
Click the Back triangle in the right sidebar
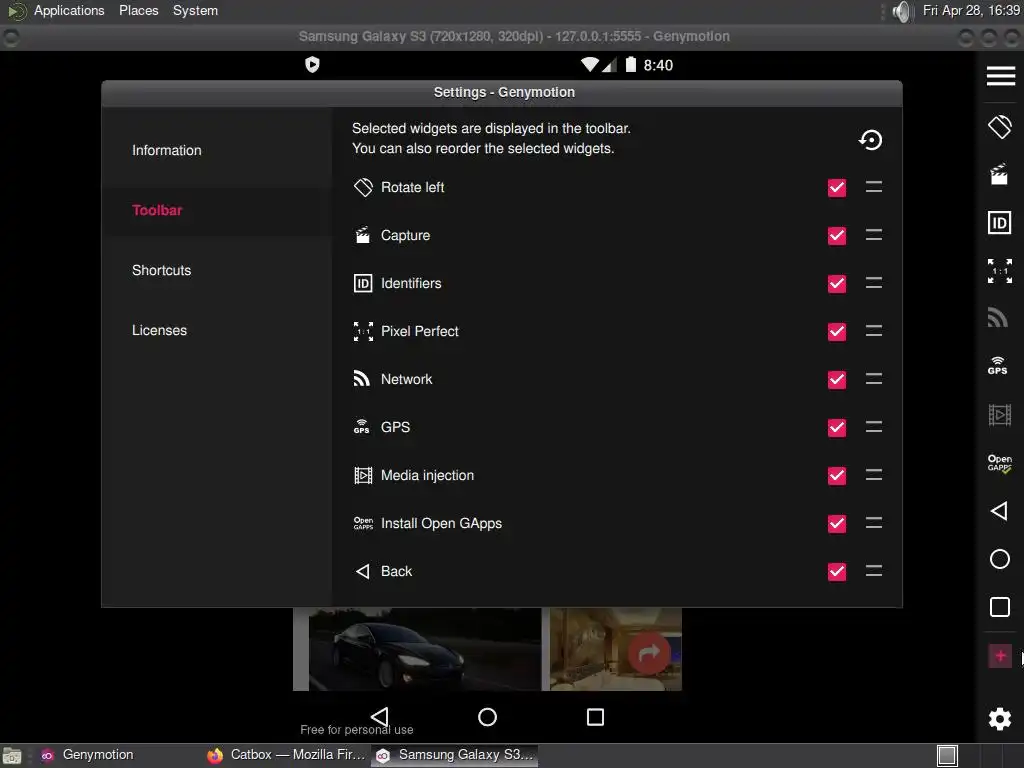click(999, 511)
